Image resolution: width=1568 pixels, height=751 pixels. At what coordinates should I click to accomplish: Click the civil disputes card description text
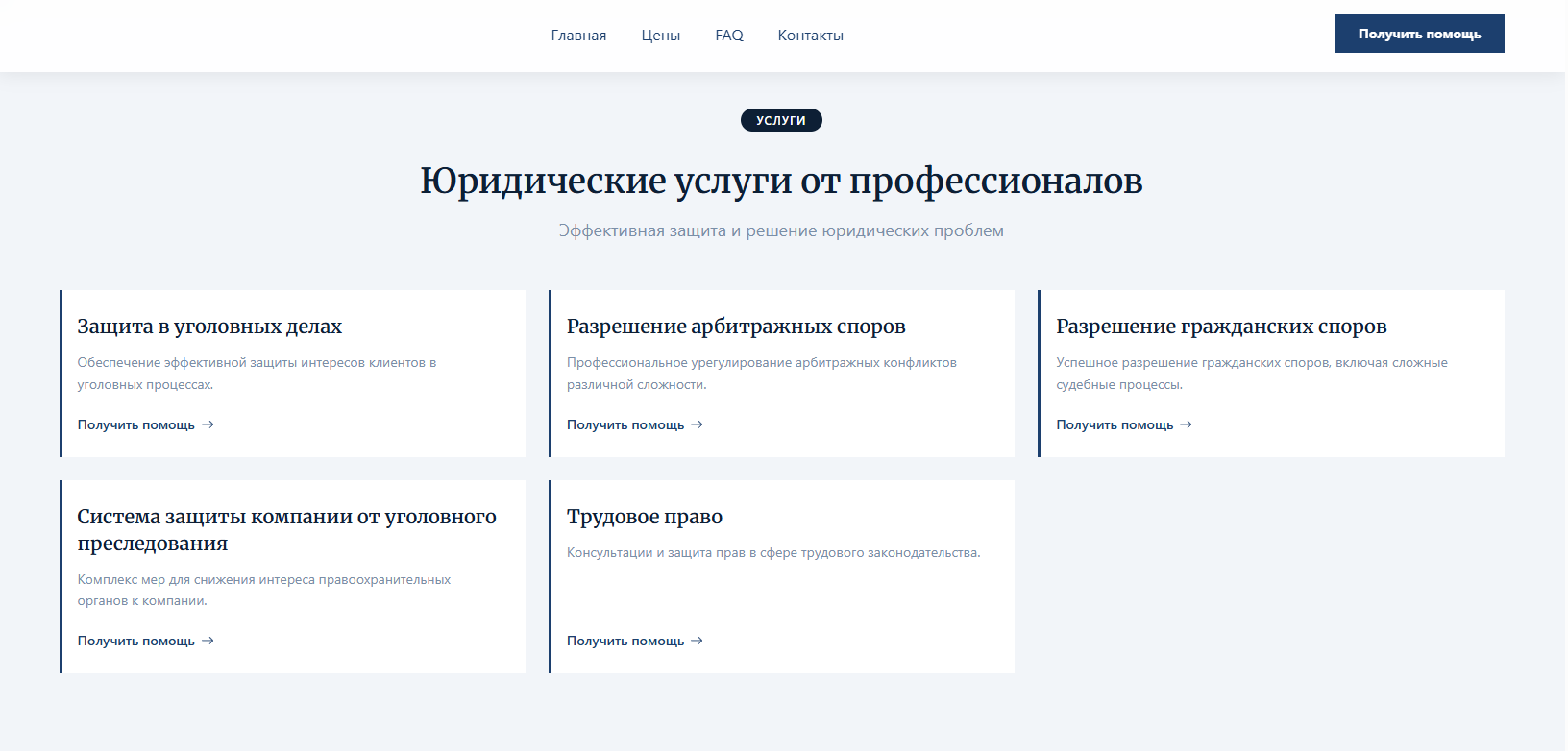(x=1251, y=374)
